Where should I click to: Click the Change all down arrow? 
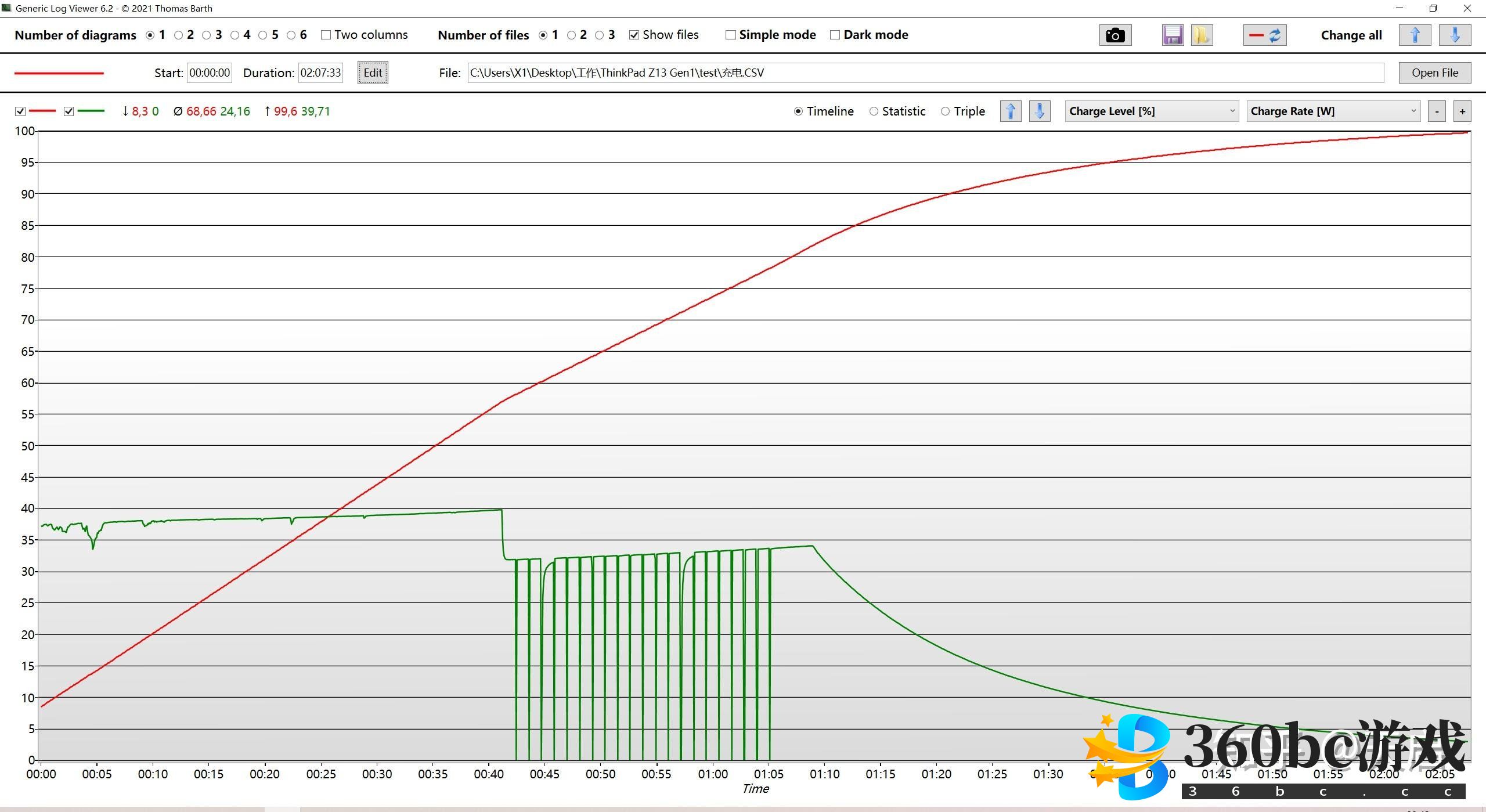pos(1455,35)
